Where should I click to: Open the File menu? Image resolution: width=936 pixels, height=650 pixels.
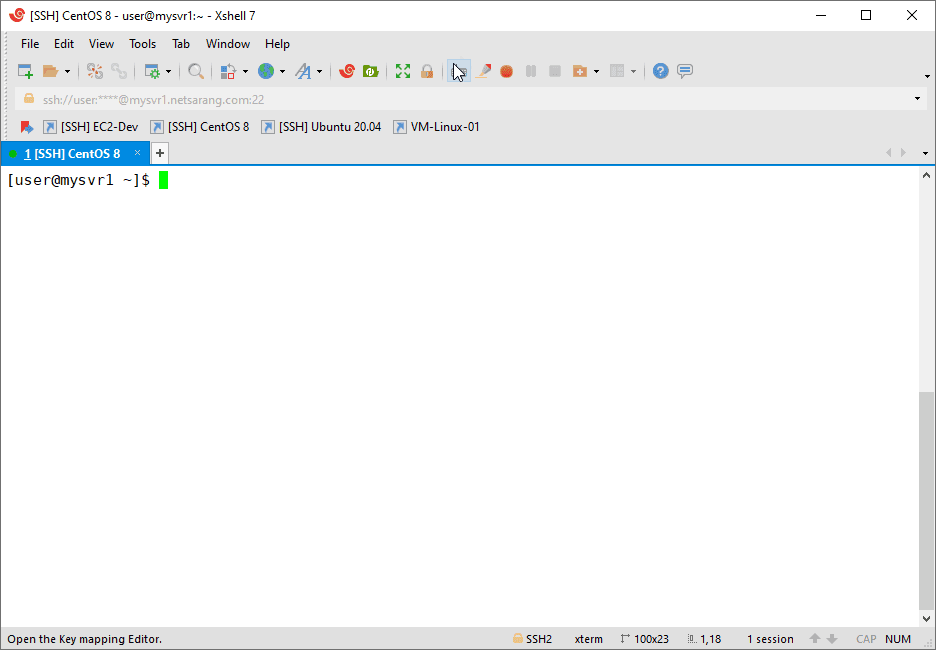click(x=30, y=44)
